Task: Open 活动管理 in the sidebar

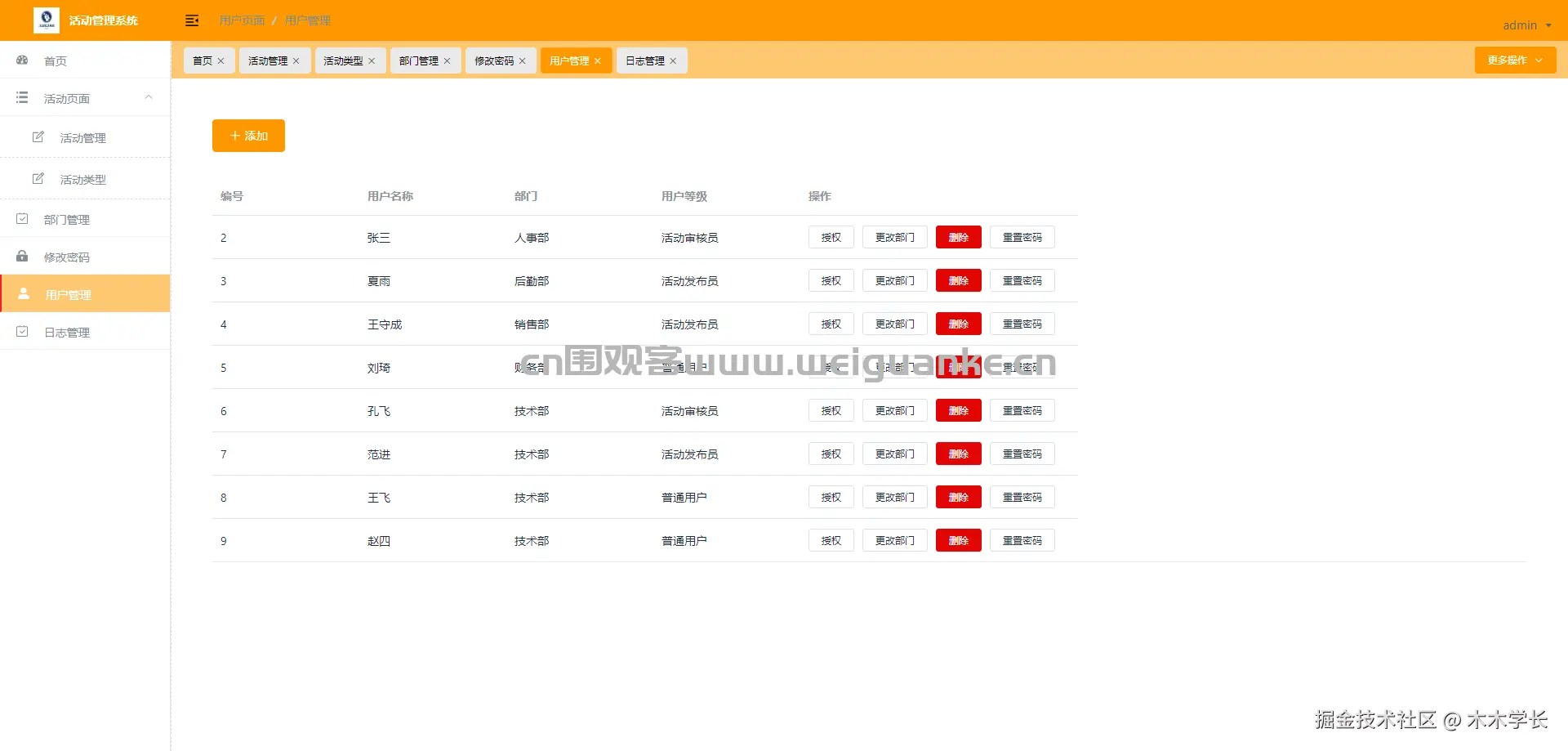Action: (x=85, y=137)
